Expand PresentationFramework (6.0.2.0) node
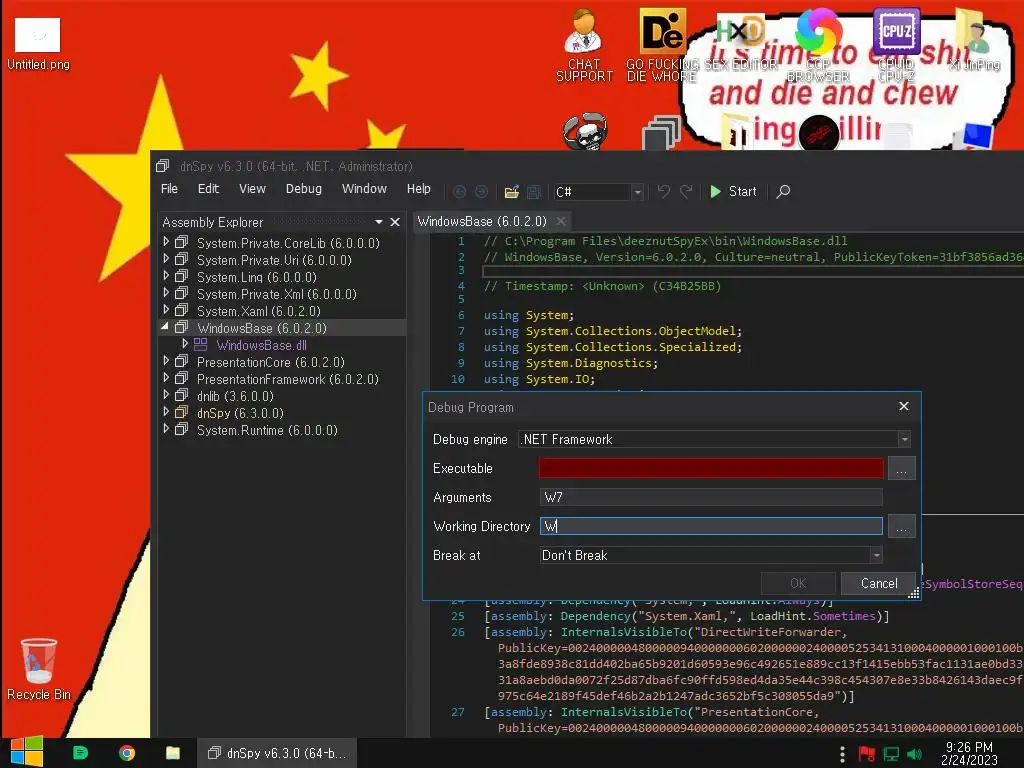1024x768 pixels. [166, 378]
